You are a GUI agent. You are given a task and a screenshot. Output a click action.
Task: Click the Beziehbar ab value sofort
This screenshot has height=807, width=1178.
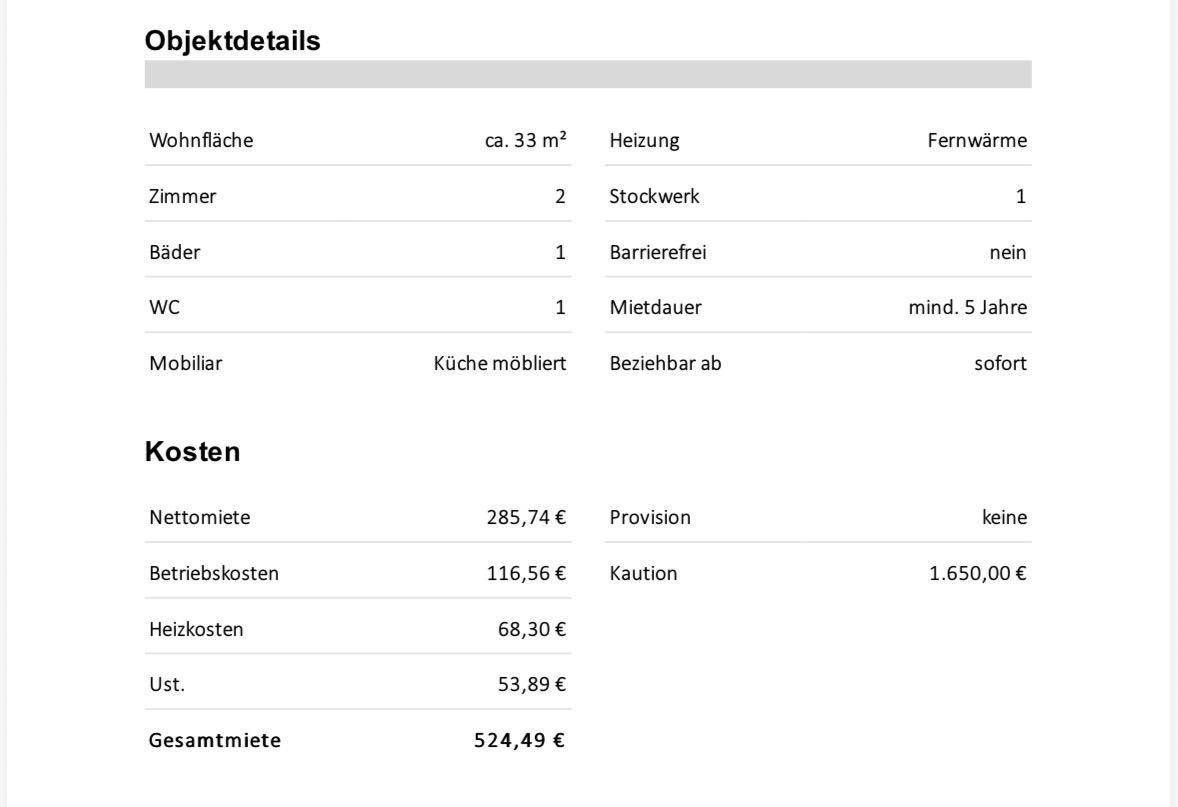click(1000, 363)
